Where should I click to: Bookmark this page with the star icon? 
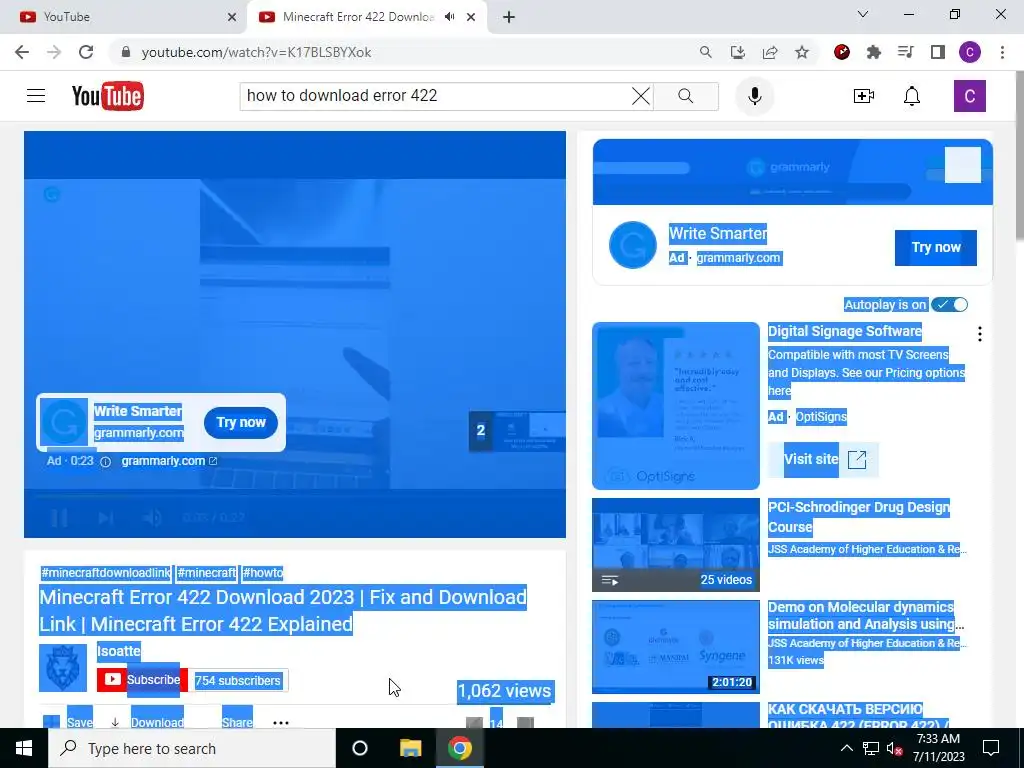click(802, 52)
